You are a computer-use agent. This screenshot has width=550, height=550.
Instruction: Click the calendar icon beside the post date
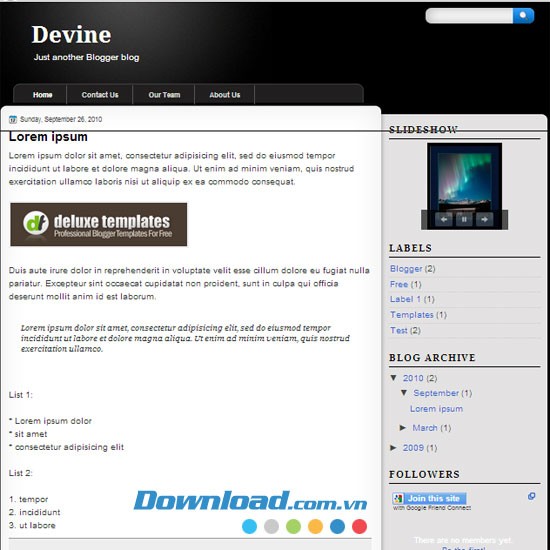click(x=13, y=119)
